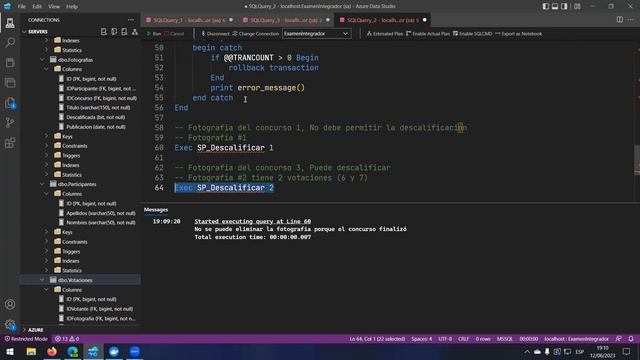Open the Accounts icon in the activity bar
Viewport: 640px width, 360px height.
10,304
